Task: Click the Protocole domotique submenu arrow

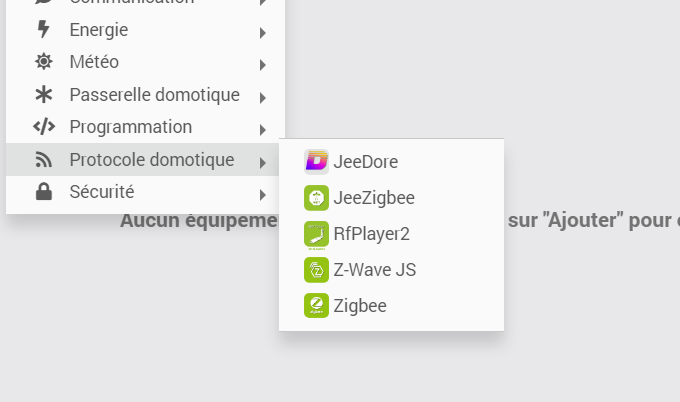Action: click(262, 162)
